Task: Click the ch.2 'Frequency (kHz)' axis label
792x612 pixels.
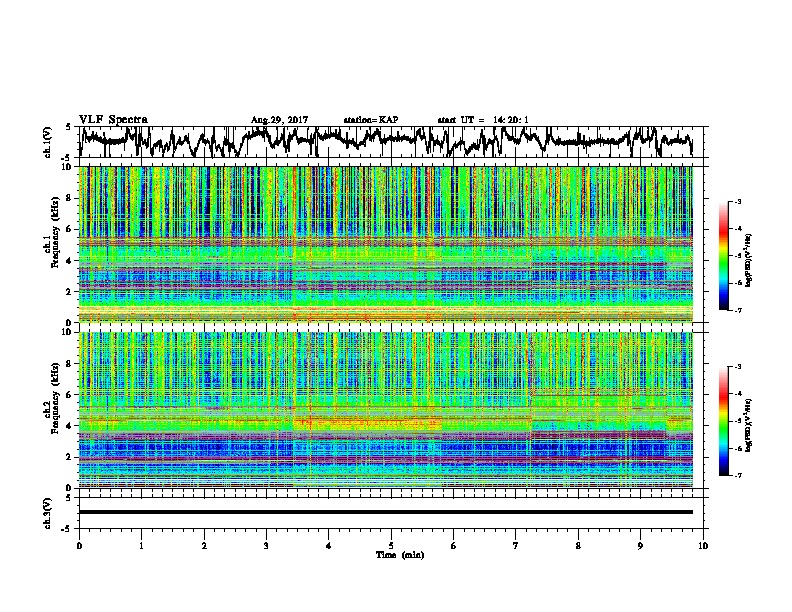Action: pos(55,399)
